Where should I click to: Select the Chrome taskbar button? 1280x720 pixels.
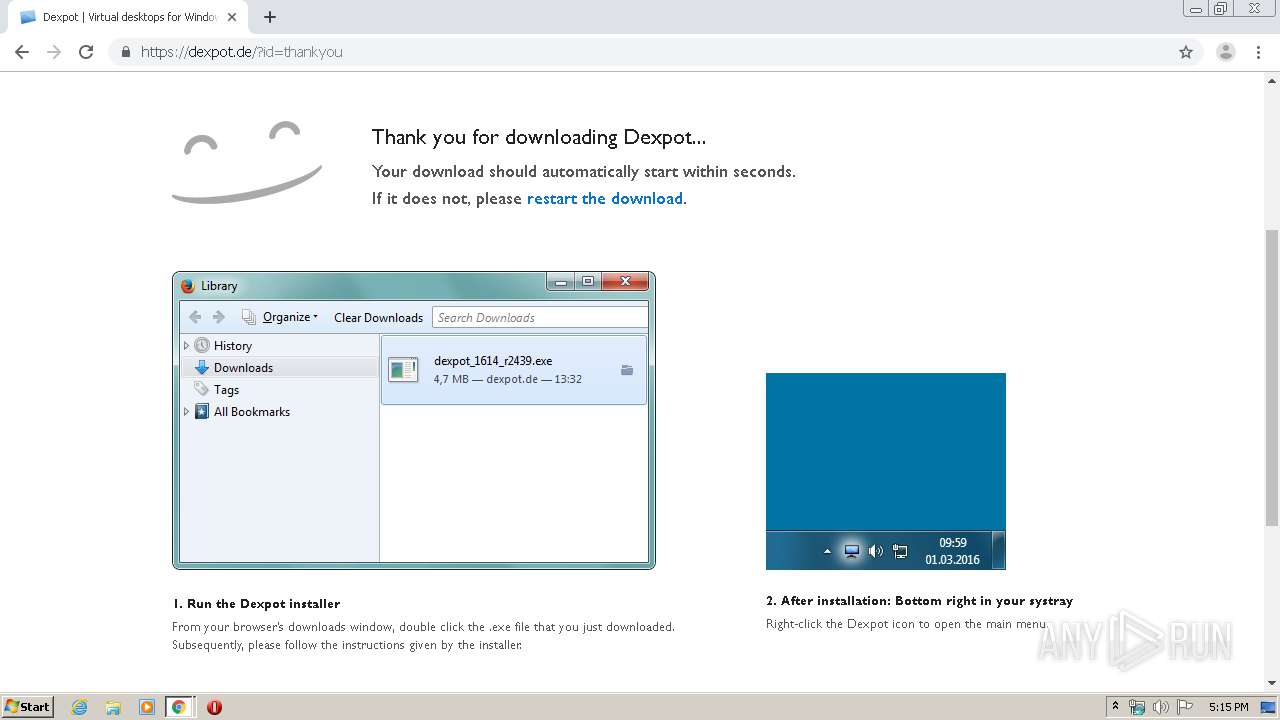tap(179, 707)
